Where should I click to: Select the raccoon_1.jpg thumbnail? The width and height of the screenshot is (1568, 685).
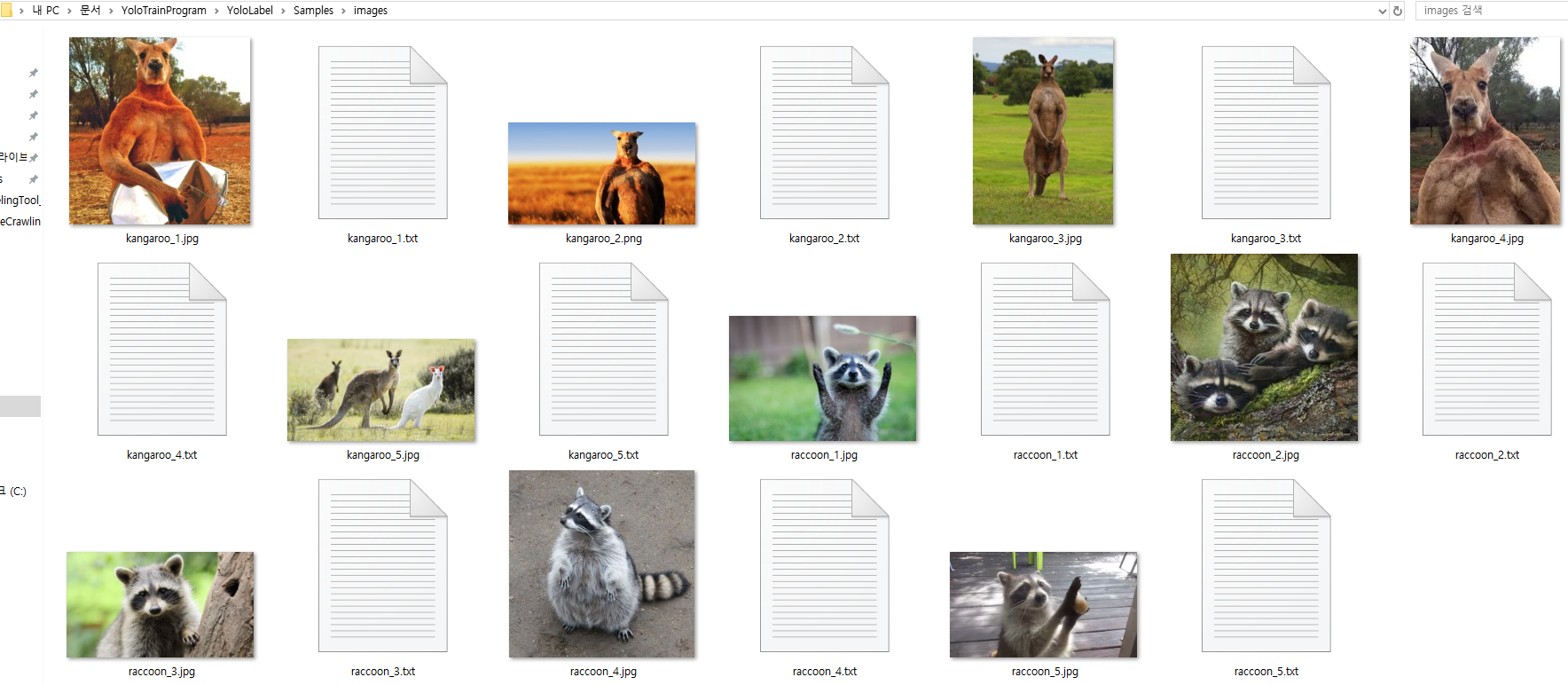pos(823,378)
